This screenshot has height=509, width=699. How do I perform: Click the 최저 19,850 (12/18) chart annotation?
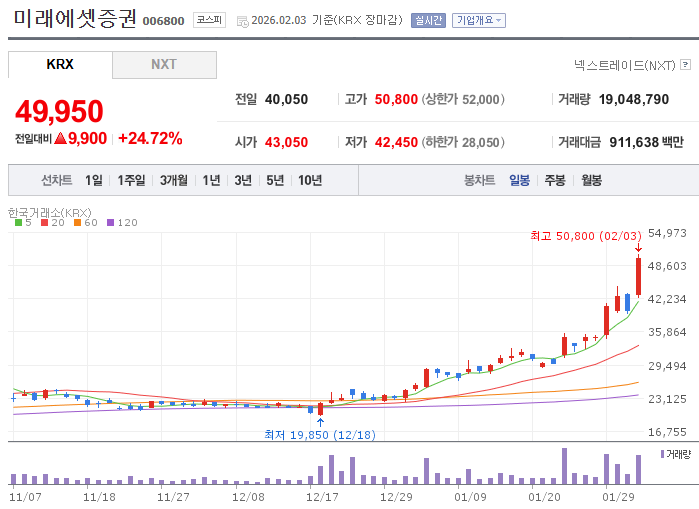click(320, 435)
